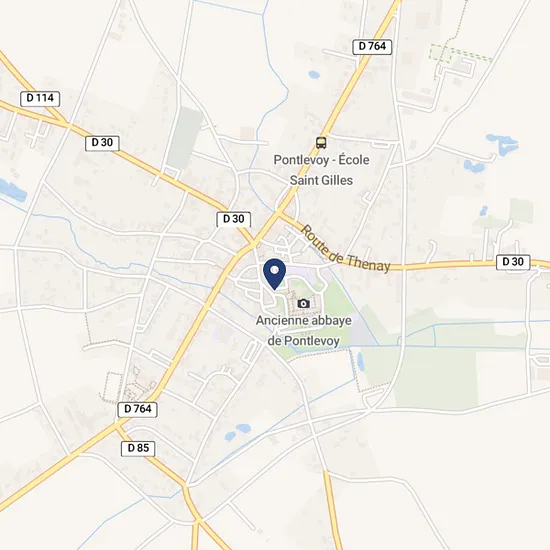
Task: Select the D 30 shield nearest the location pin
Action: [234, 219]
